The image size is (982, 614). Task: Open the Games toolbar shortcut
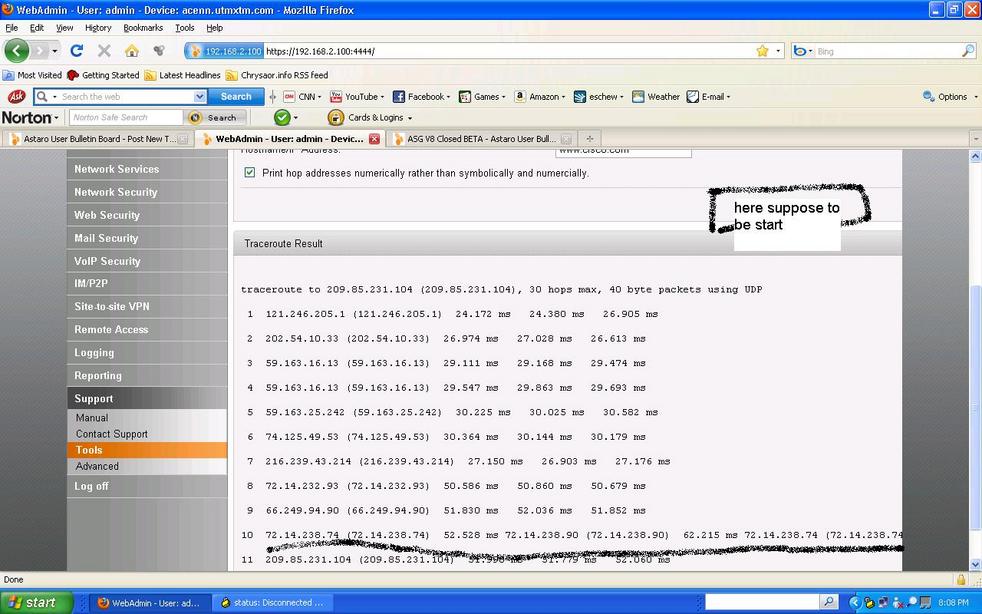tap(482, 96)
